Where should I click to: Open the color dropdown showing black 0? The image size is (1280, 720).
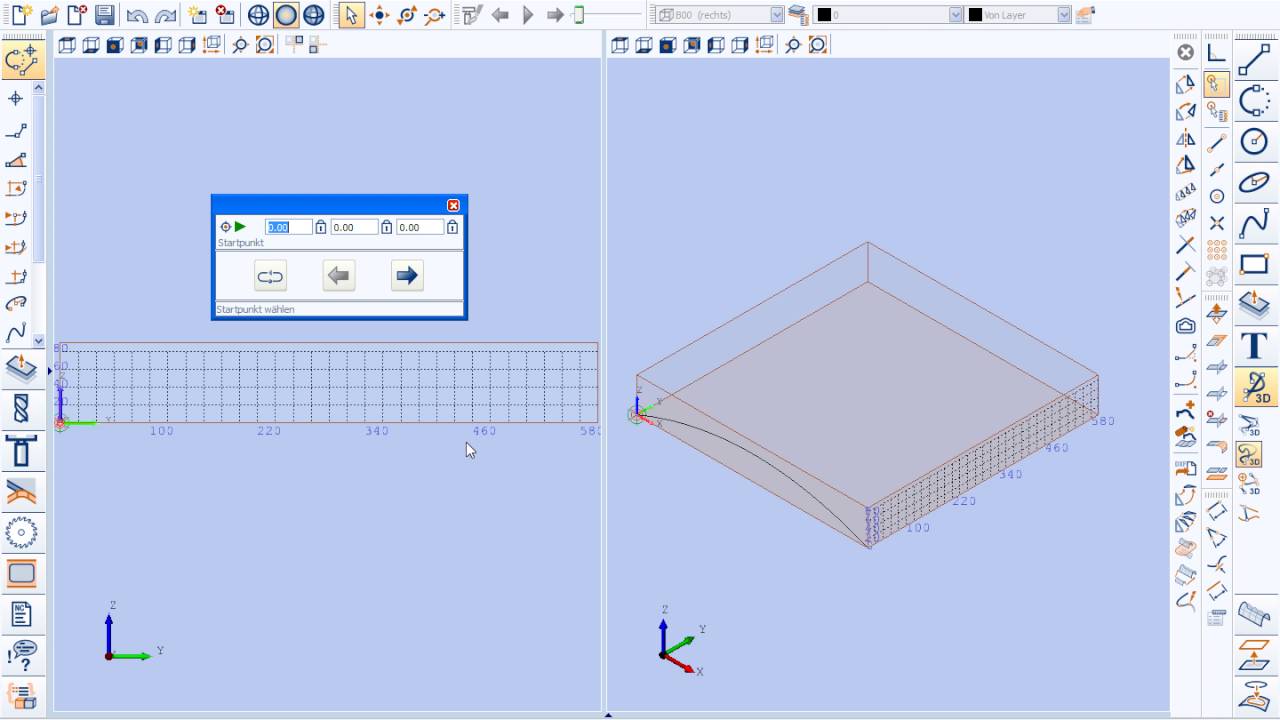(955, 15)
